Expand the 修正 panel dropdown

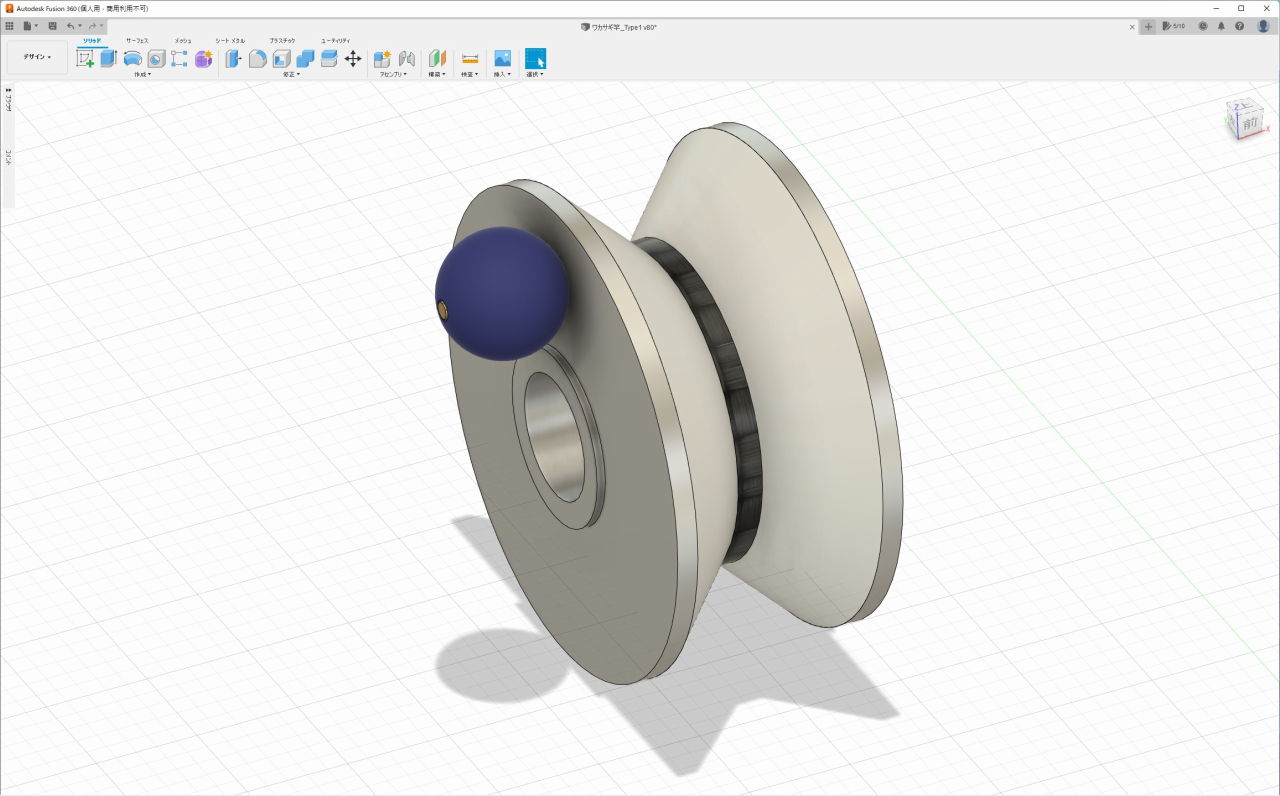291,74
